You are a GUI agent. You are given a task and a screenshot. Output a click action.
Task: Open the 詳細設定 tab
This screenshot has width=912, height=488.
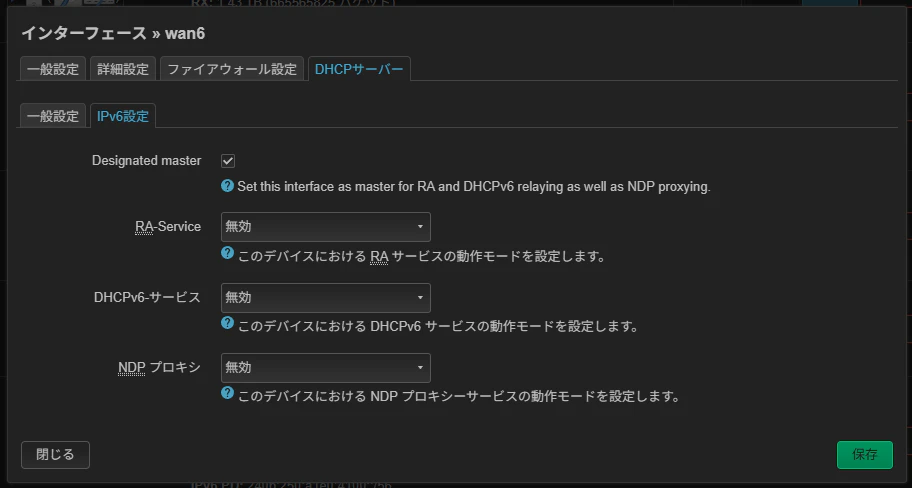pos(123,69)
